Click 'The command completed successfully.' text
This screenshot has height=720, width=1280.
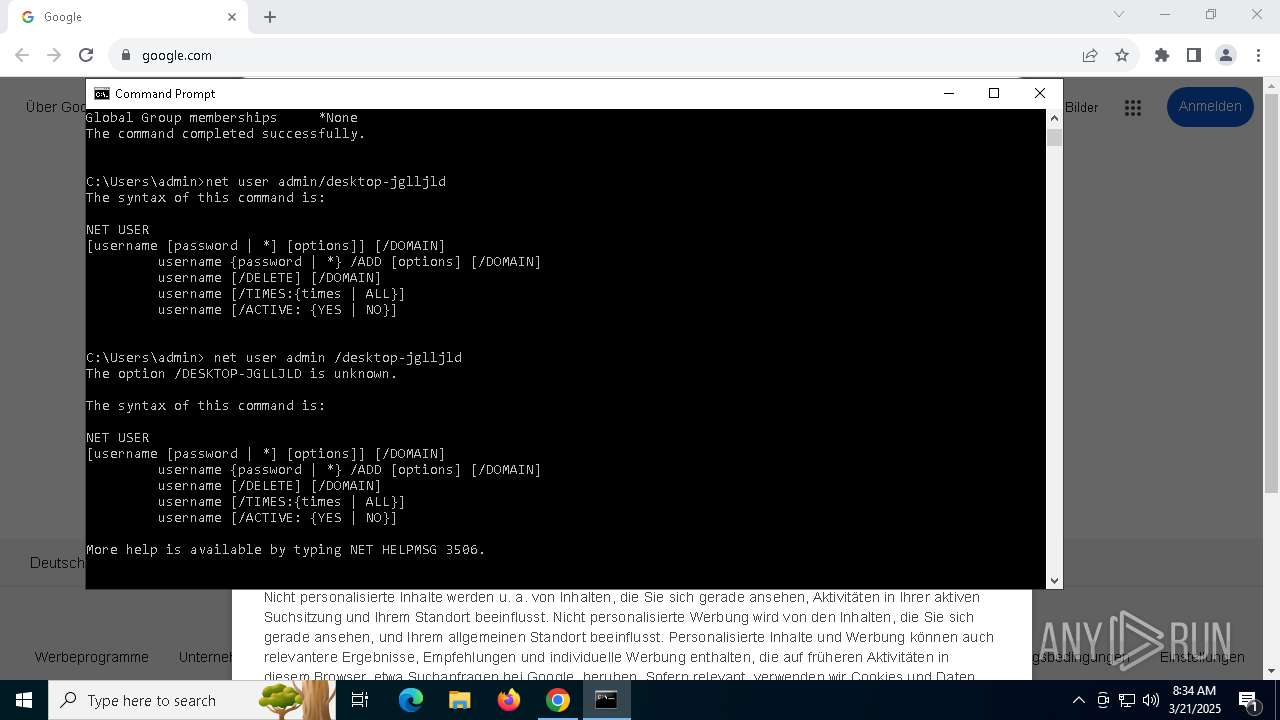(225, 134)
